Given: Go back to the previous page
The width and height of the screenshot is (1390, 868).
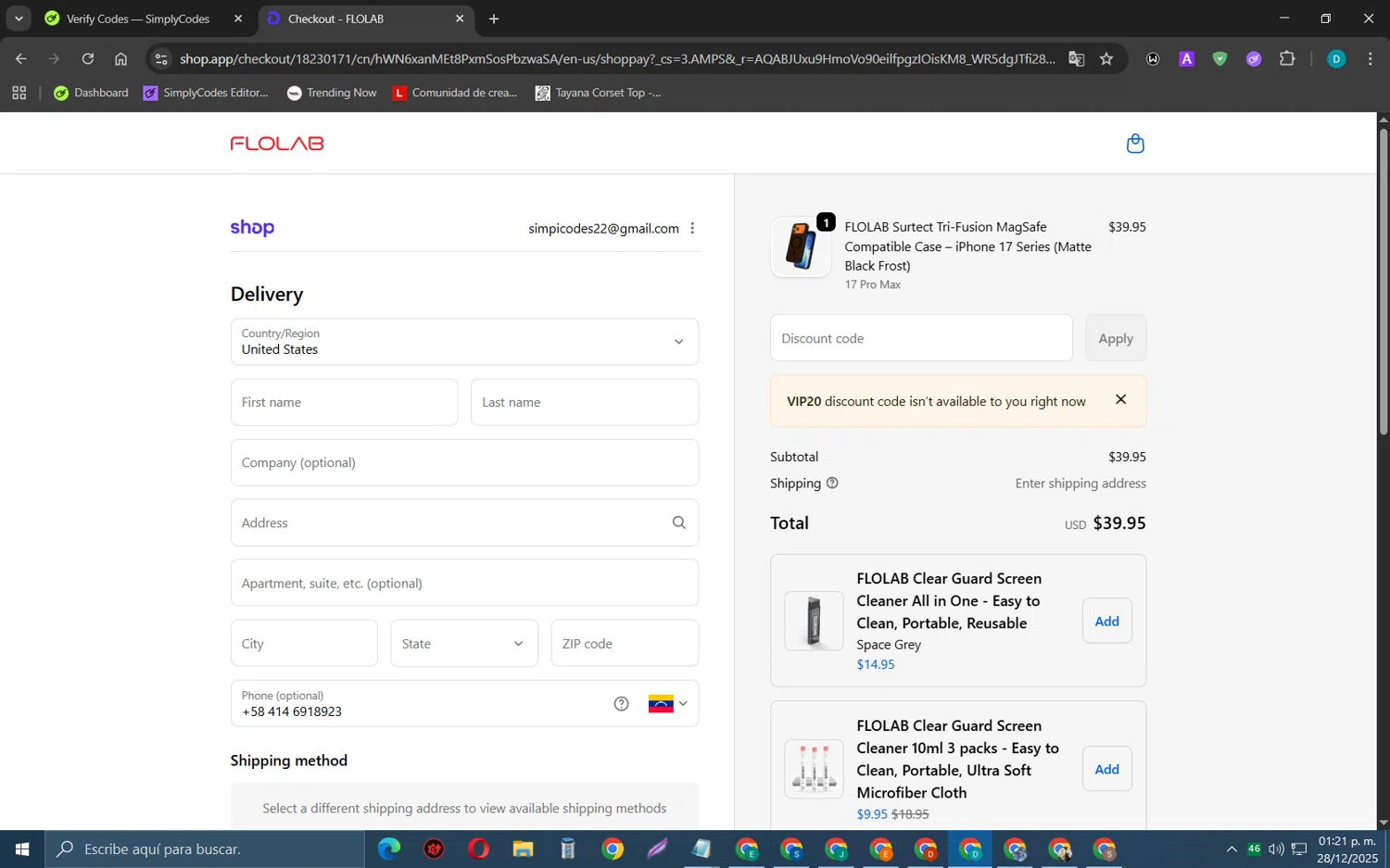Looking at the screenshot, I should coord(20,59).
